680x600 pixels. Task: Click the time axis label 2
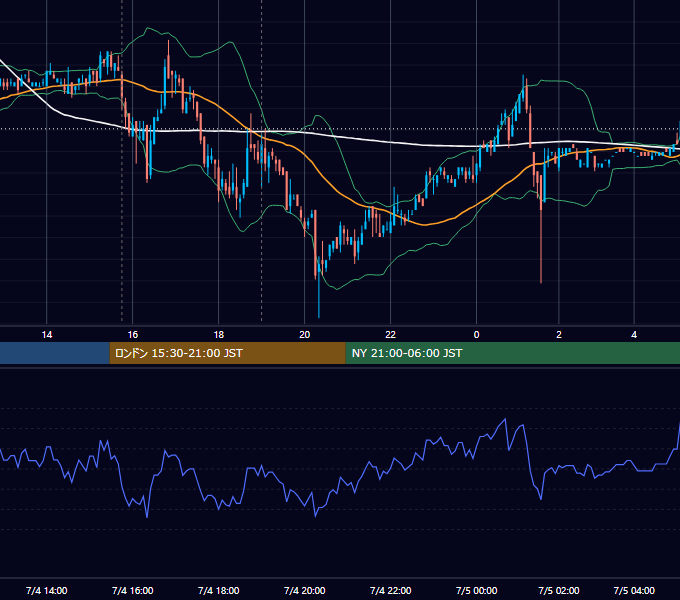point(559,334)
